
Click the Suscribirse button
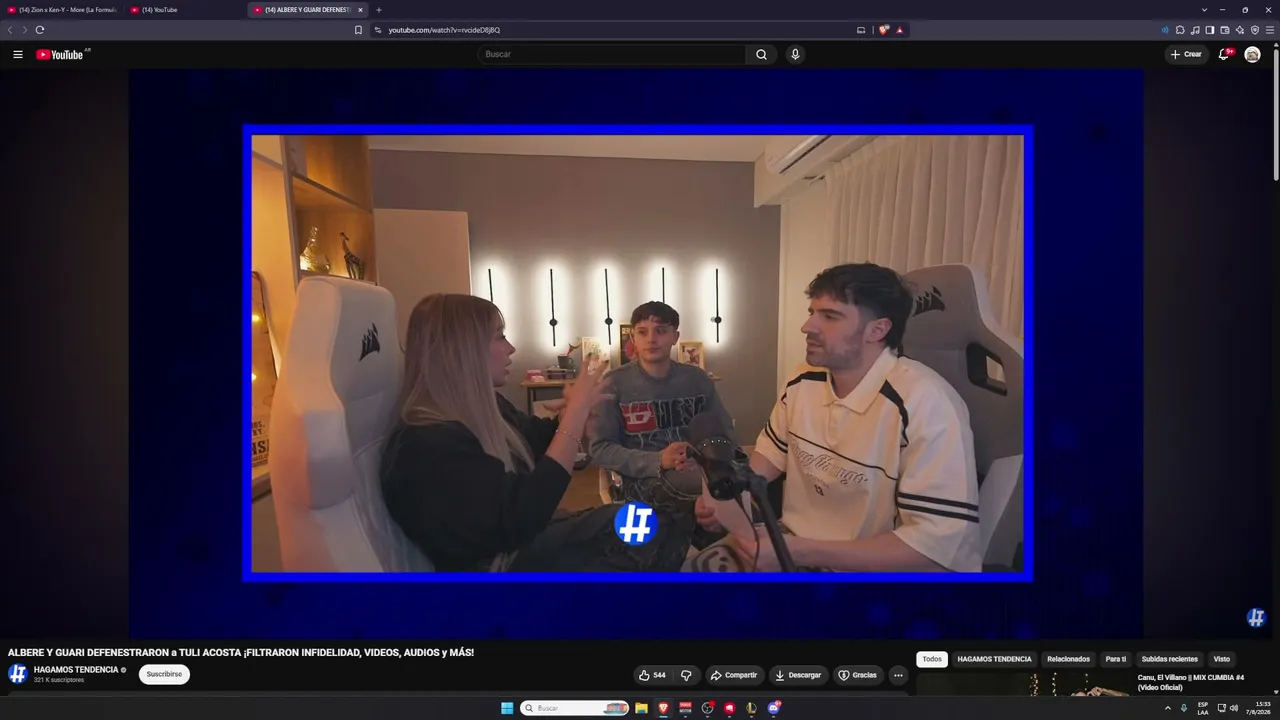coord(164,674)
